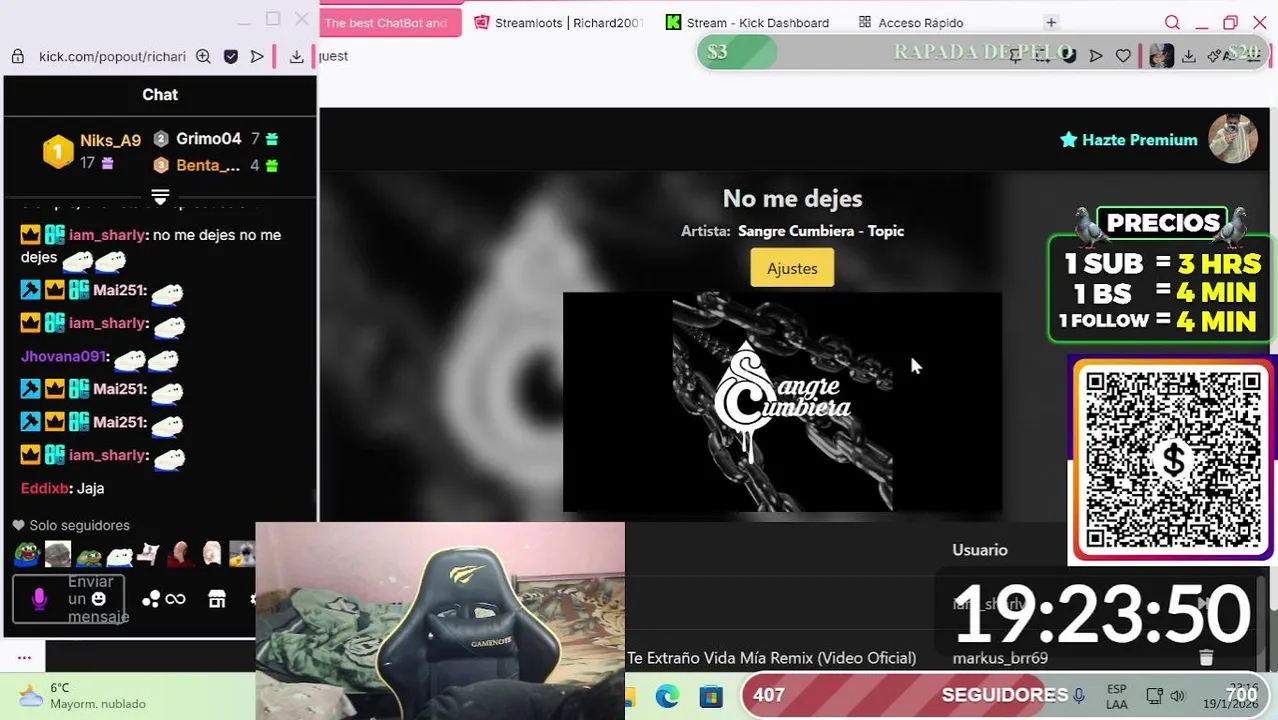Click the browser search magnifier icon
Screen dimensions: 1278x720
tap(1172, 23)
